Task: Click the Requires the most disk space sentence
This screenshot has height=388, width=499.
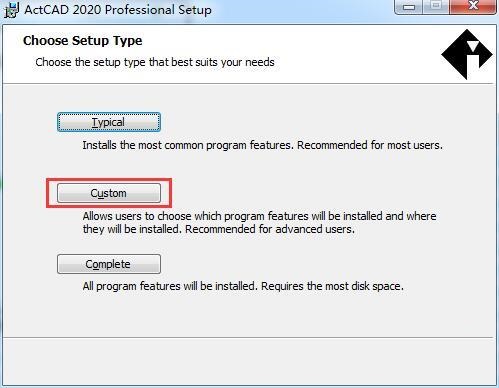Action: point(332,286)
